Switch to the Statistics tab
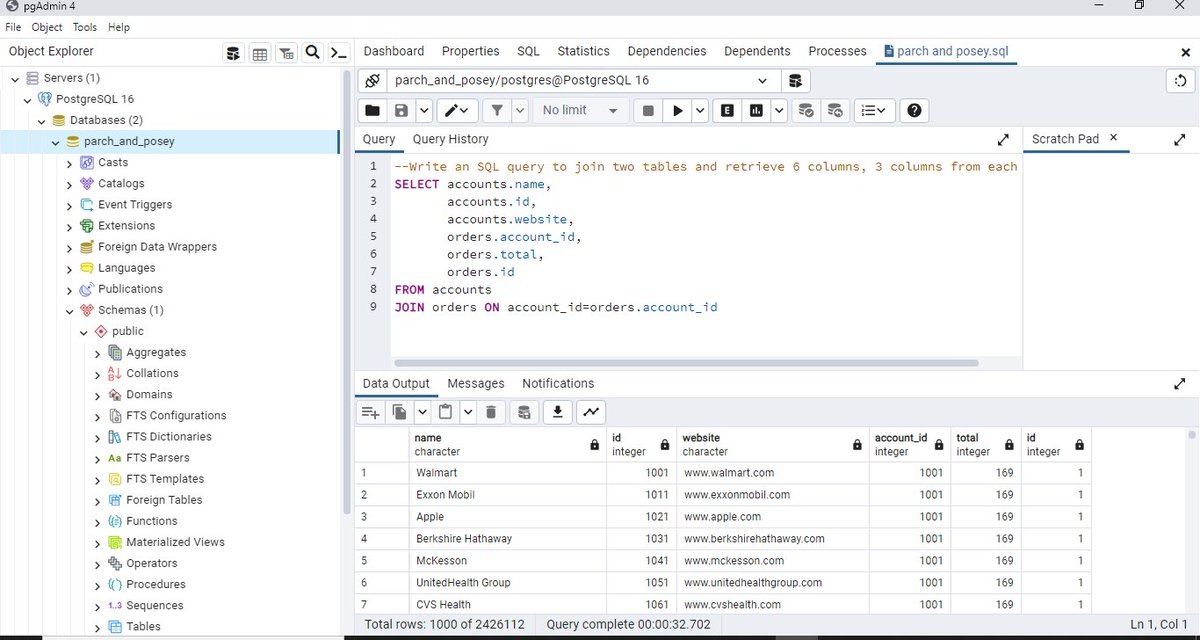 click(x=584, y=51)
